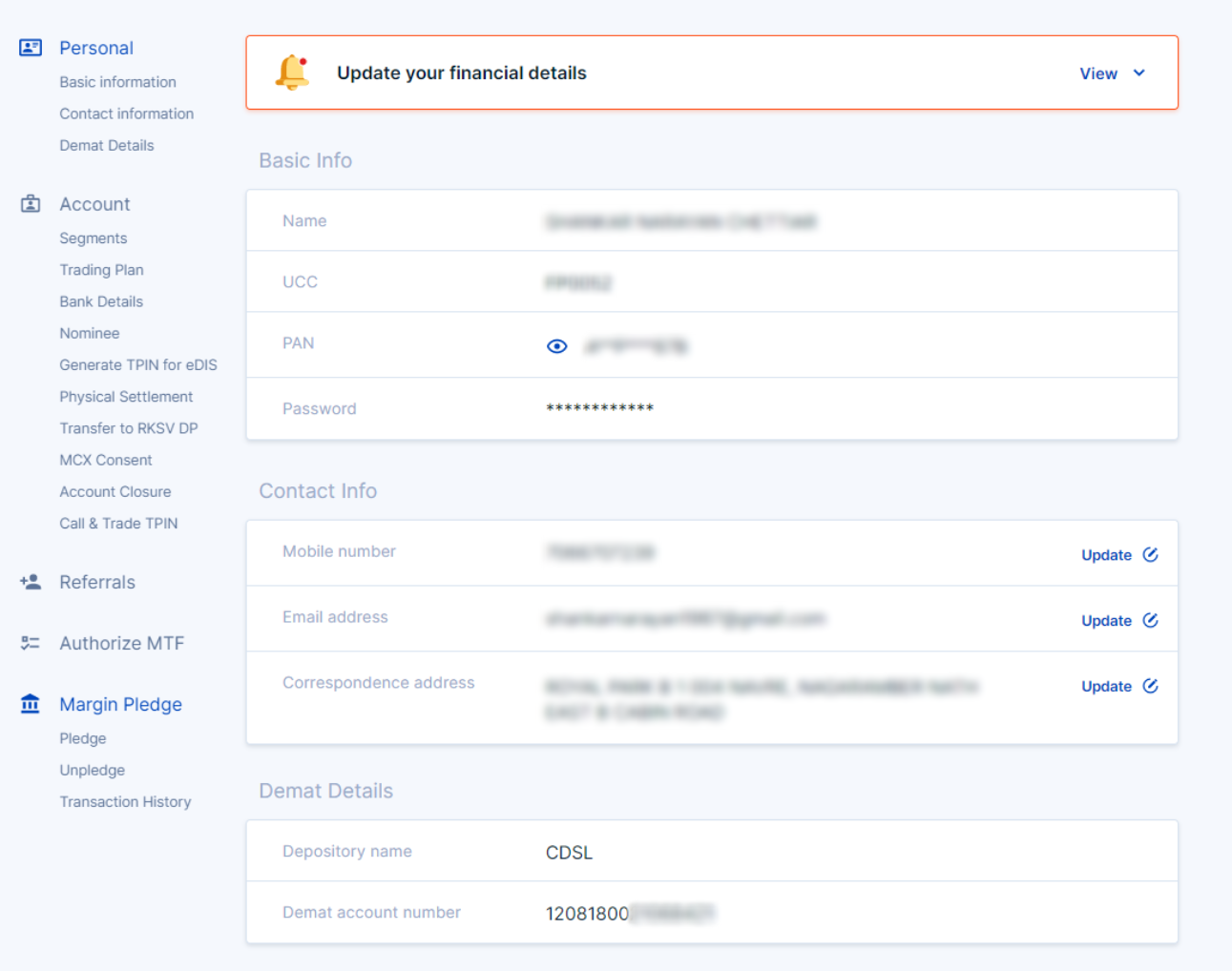Open Generate TPIN for eDIS

pos(138,364)
